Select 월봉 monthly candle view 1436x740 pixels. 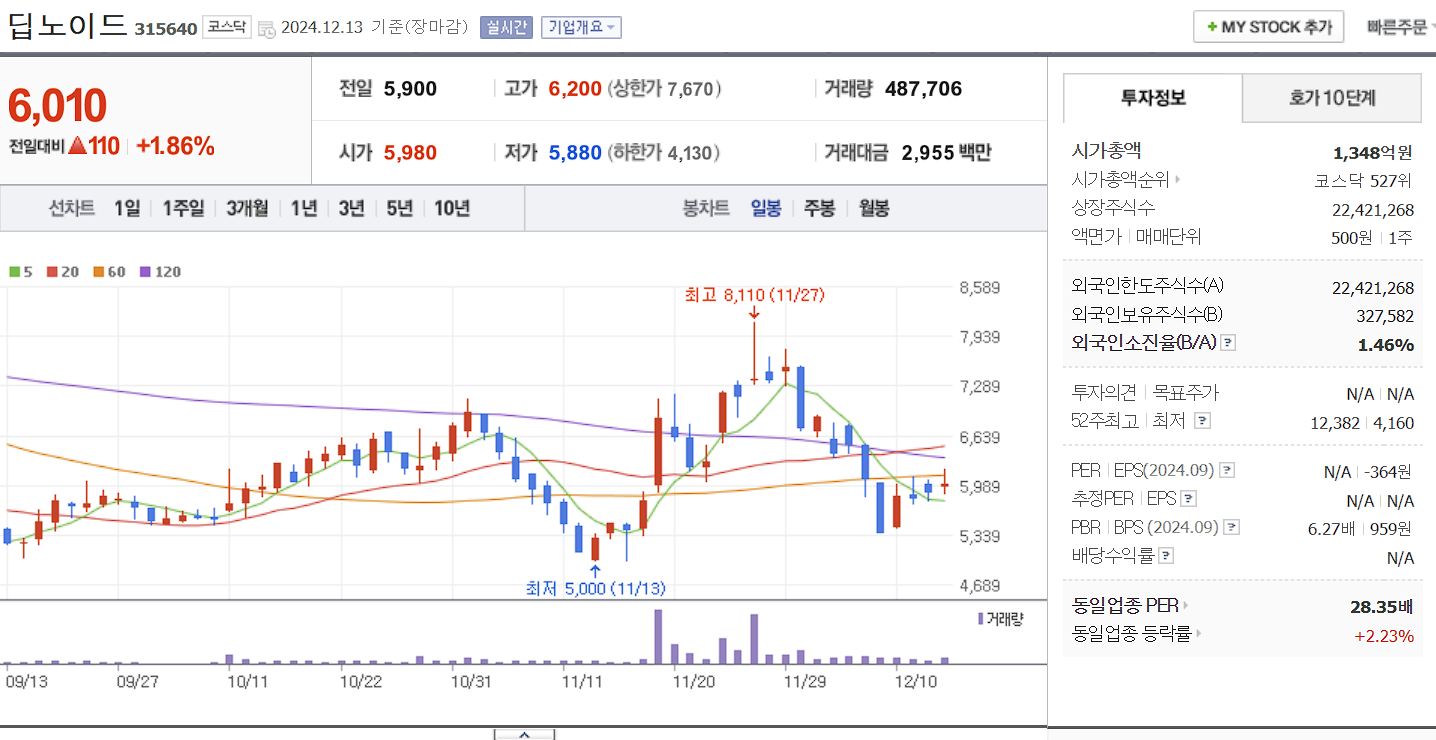coord(872,208)
